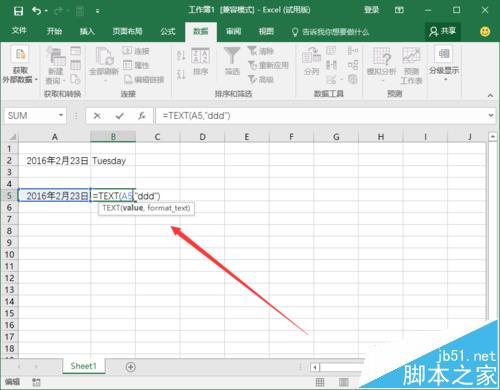500x390 pixels.
Task: Click the Cancel X in the formula bar
Action: [97, 116]
